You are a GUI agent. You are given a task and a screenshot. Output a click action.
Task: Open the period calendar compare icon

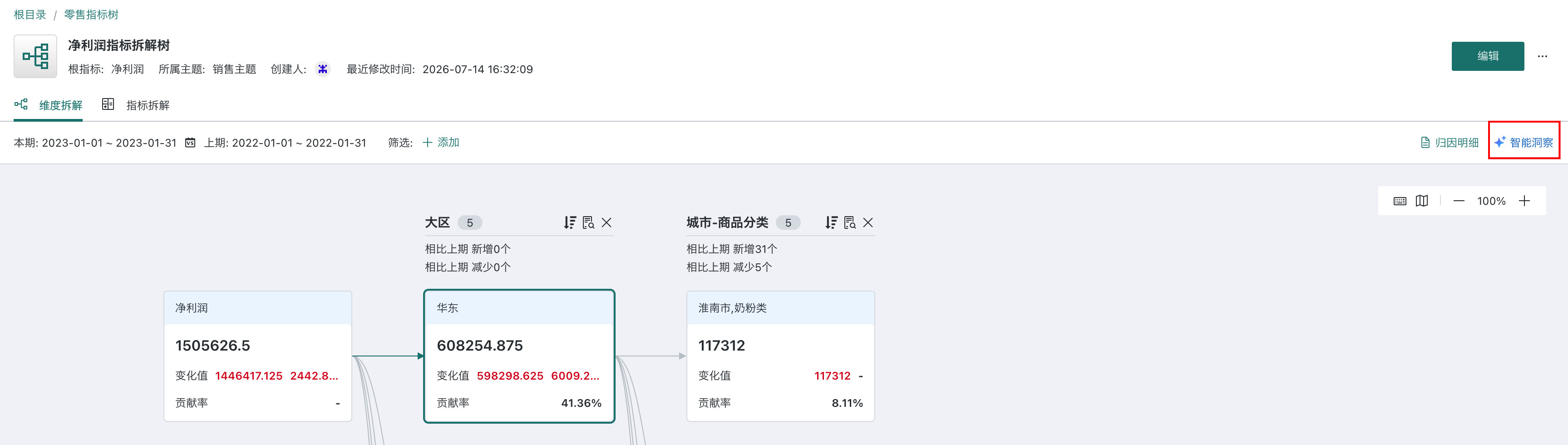pos(191,143)
